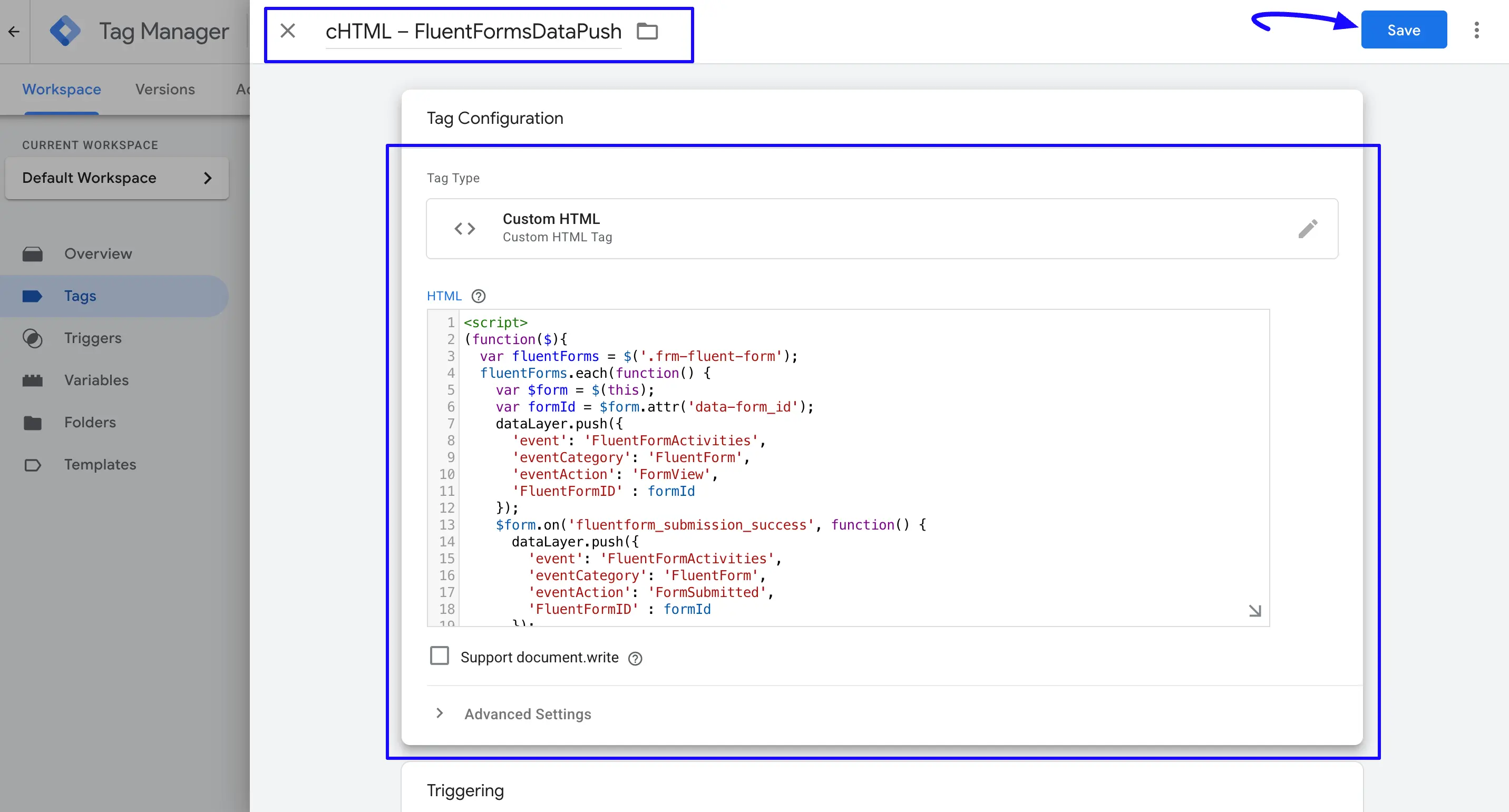The height and width of the screenshot is (812, 1509).
Task: Switch to the Workspace tab
Action: (62, 89)
